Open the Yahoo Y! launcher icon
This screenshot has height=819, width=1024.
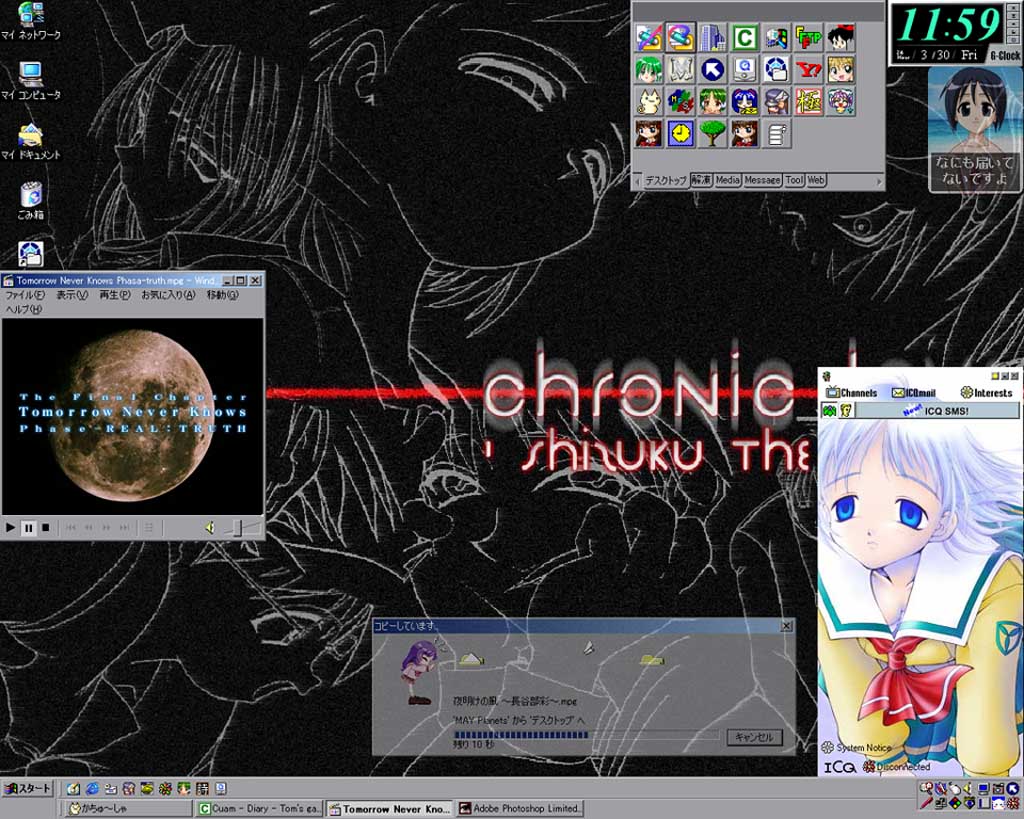click(808, 69)
